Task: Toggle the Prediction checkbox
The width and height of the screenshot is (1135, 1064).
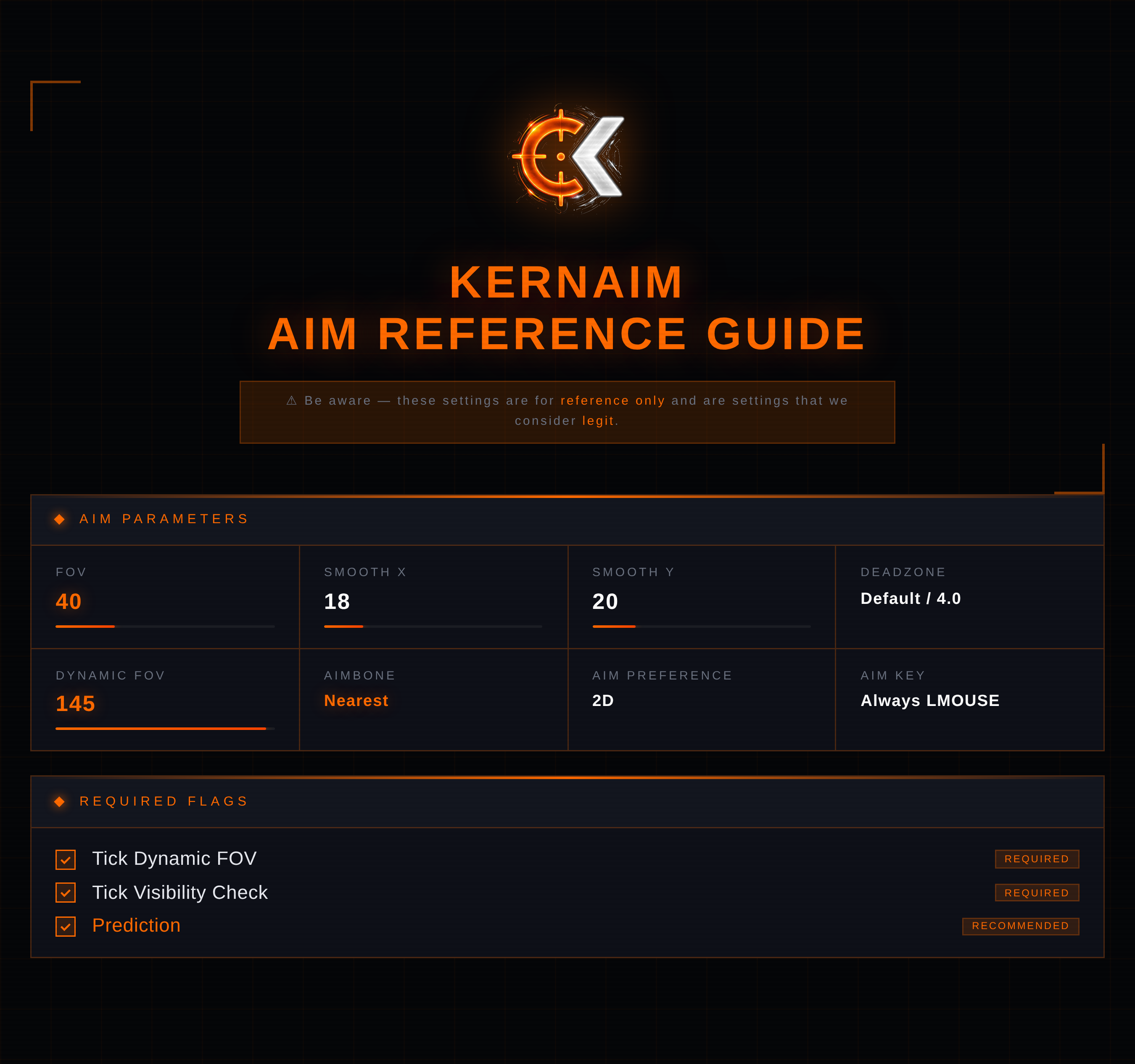Action: click(66, 927)
